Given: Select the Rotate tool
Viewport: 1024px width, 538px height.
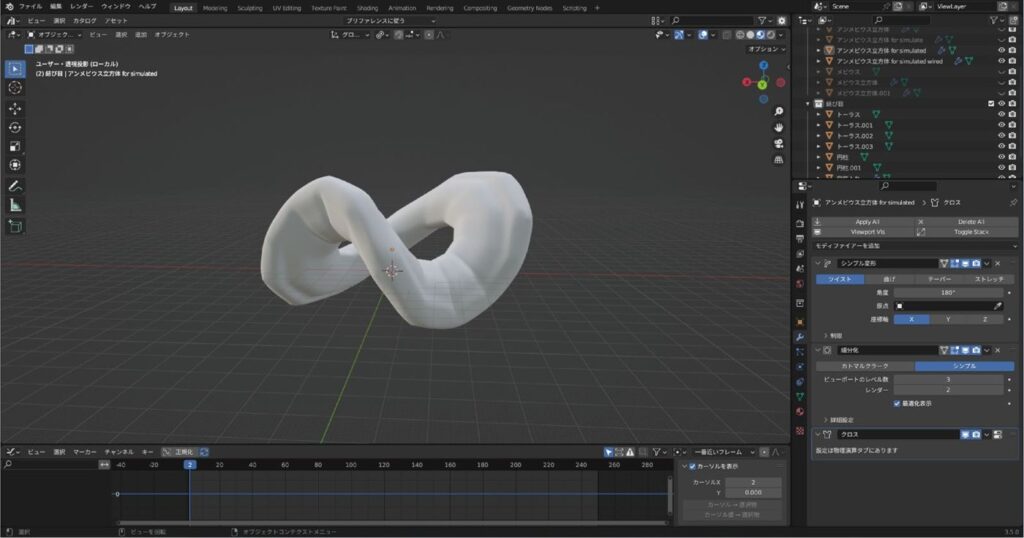Looking at the screenshot, I should click(15, 127).
